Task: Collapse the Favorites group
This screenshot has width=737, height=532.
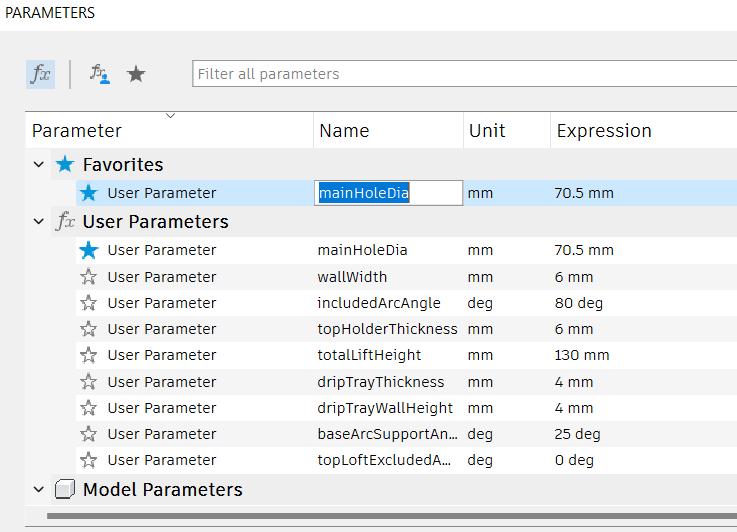Action: tap(39, 165)
